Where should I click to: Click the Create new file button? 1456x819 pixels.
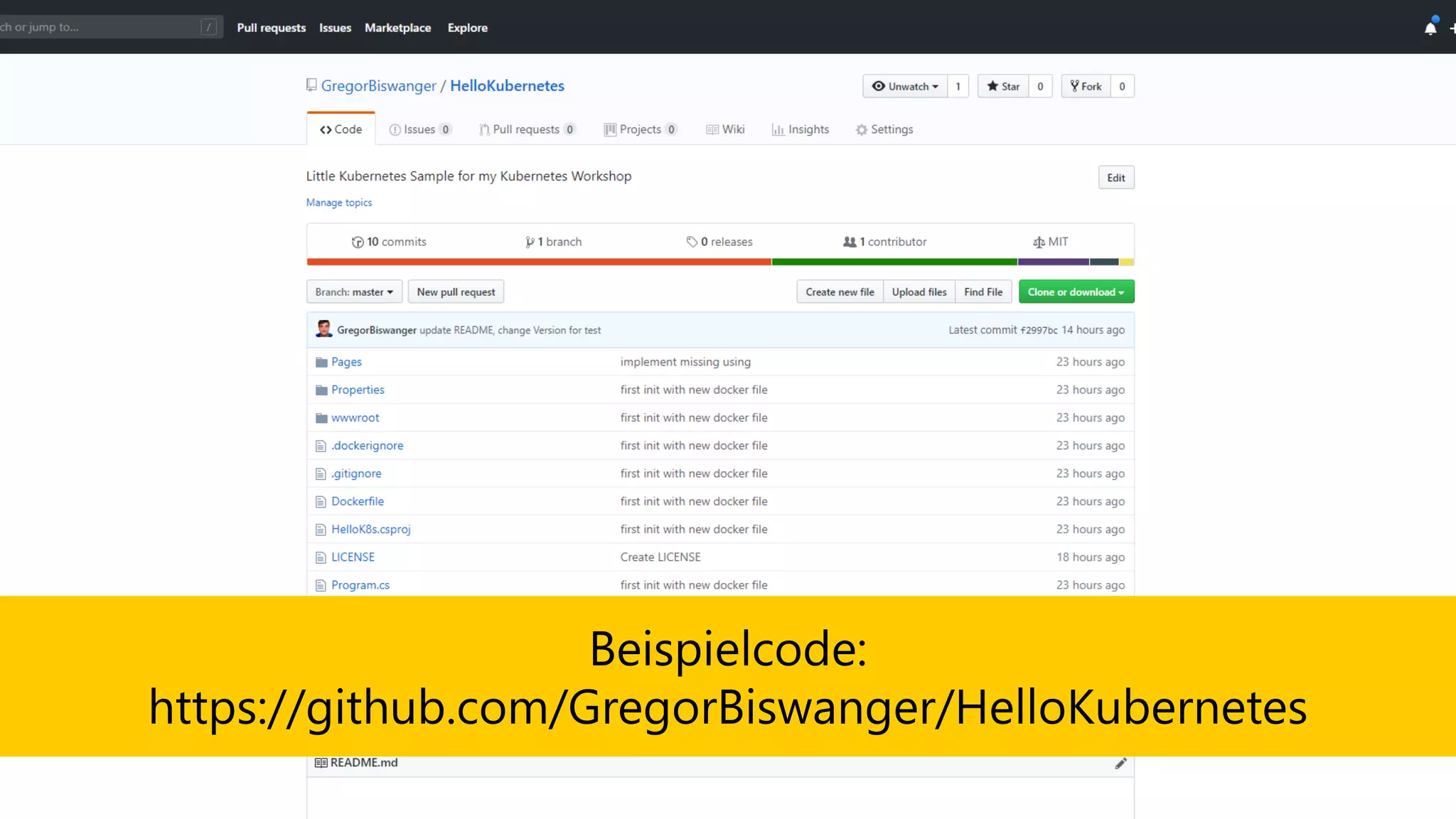(840, 291)
